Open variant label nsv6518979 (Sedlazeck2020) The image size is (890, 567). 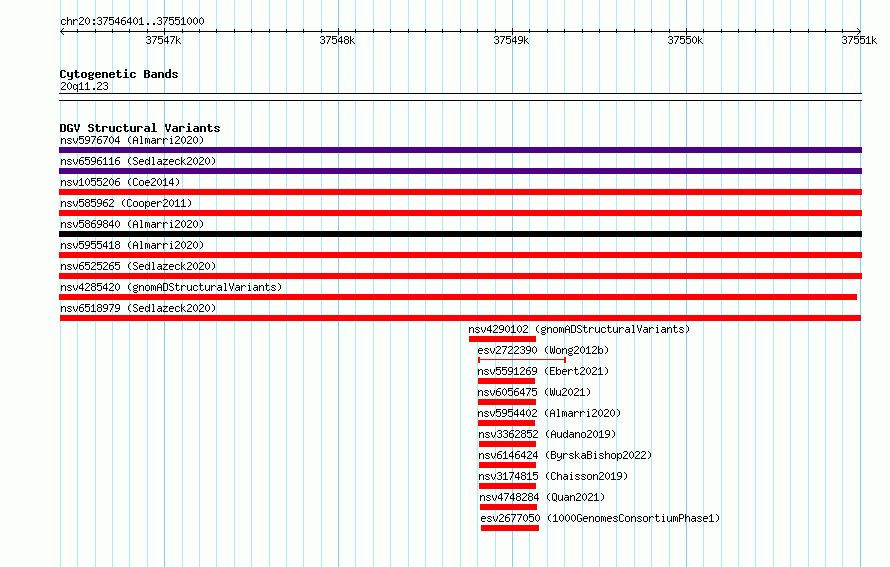pos(138,308)
